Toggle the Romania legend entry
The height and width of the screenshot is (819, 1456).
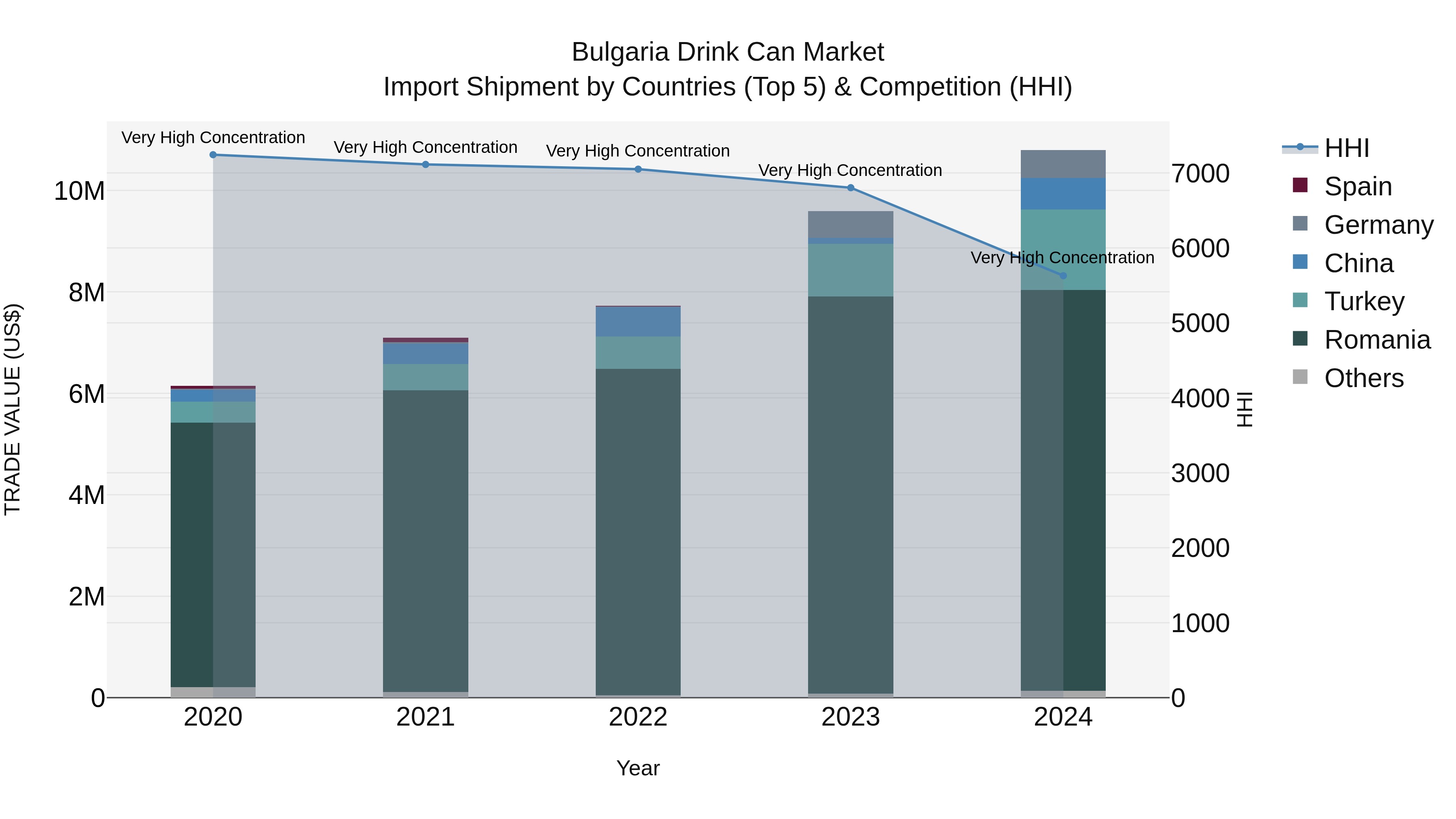point(1361,339)
